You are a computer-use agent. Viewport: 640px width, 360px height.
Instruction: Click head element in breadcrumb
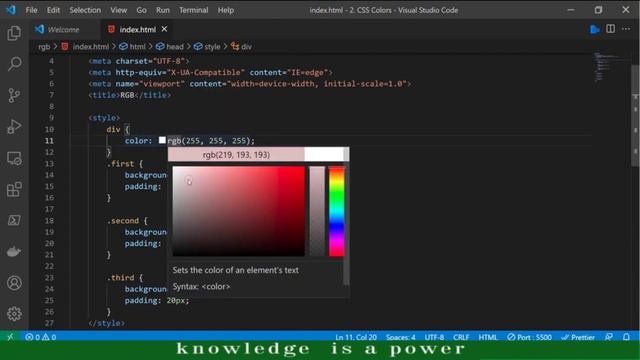pos(174,47)
